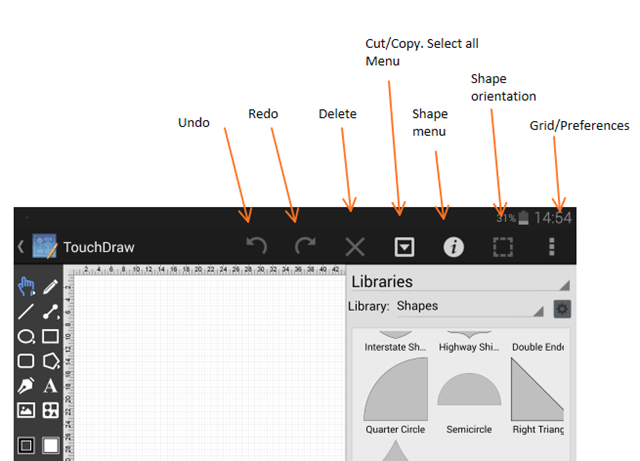This screenshot has height=461, width=640.
Task: Select the Interstate Shield shape label
Action: pyautogui.click(x=395, y=347)
